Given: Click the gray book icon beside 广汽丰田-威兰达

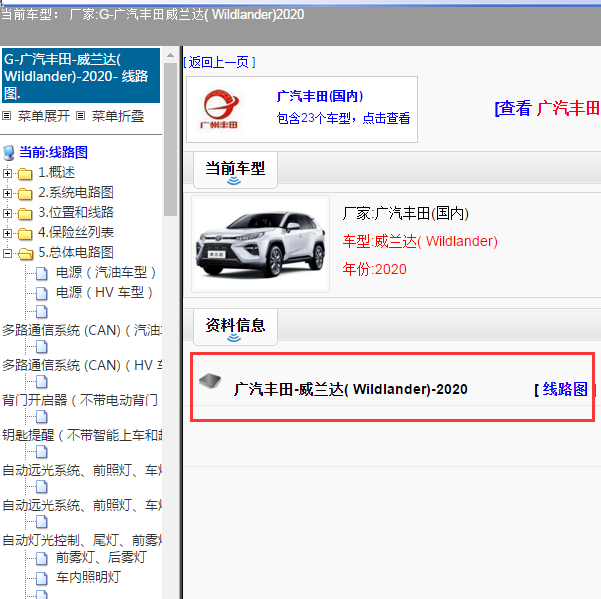Looking at the screenshot, I should [210, 381].
